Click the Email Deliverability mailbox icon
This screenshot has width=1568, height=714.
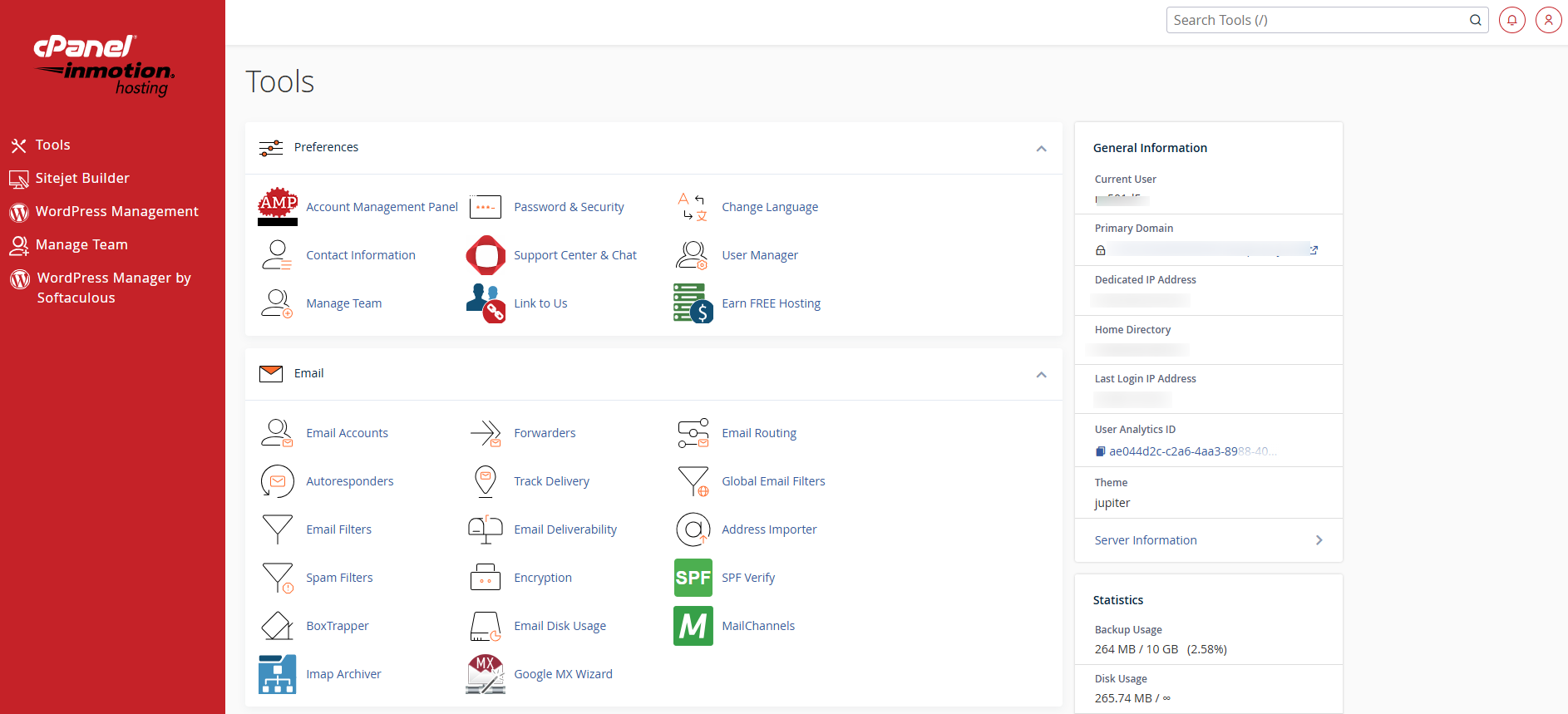486,529
